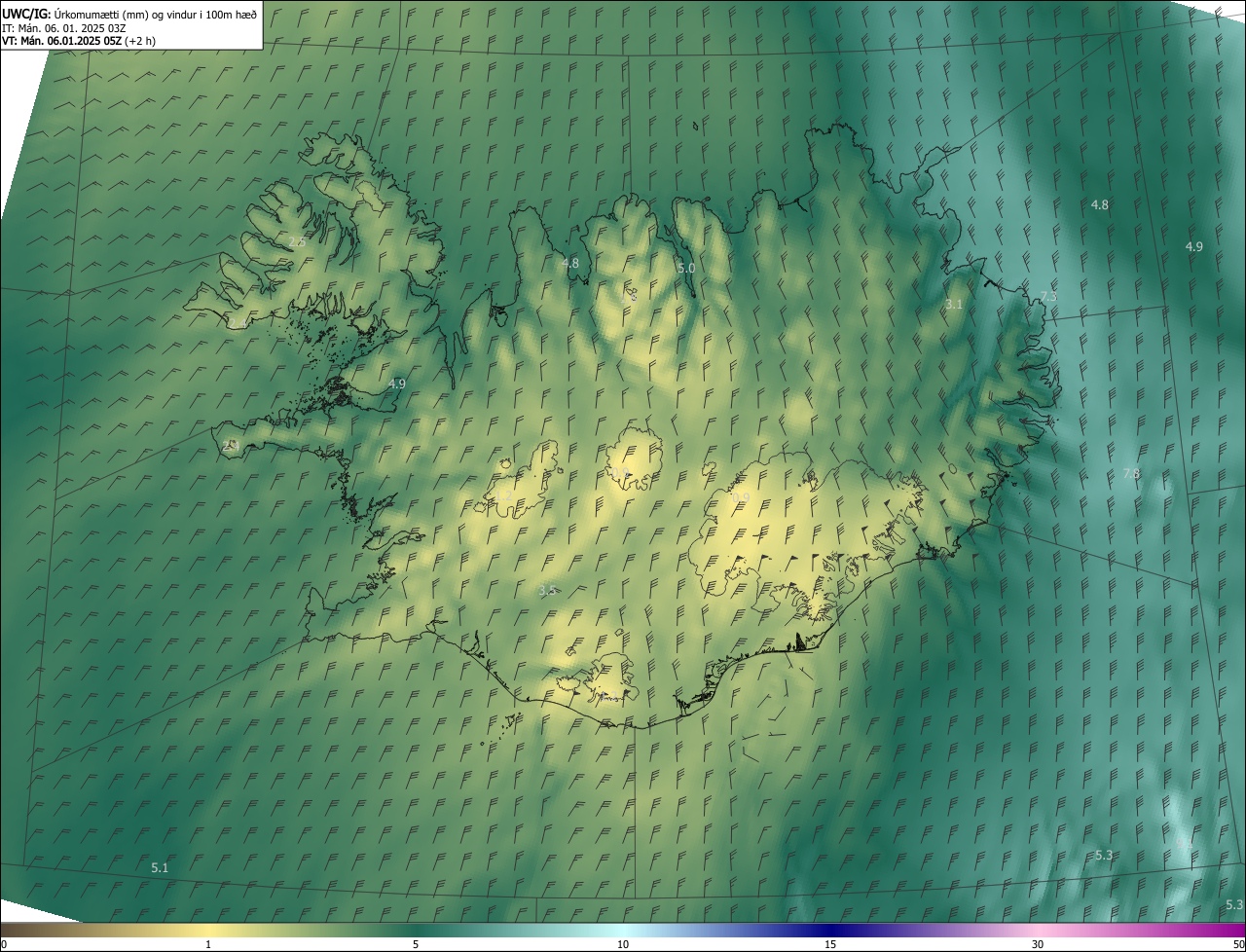Click the color scale tick label 15
Viewport: 1246px width, 952px height.
[830, 944]
